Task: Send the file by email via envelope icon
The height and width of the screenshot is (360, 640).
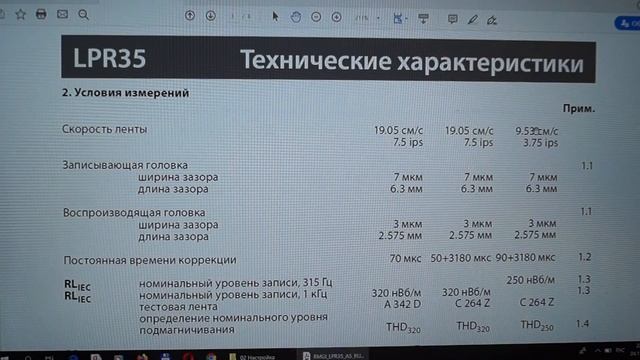Action: [62, 14]
